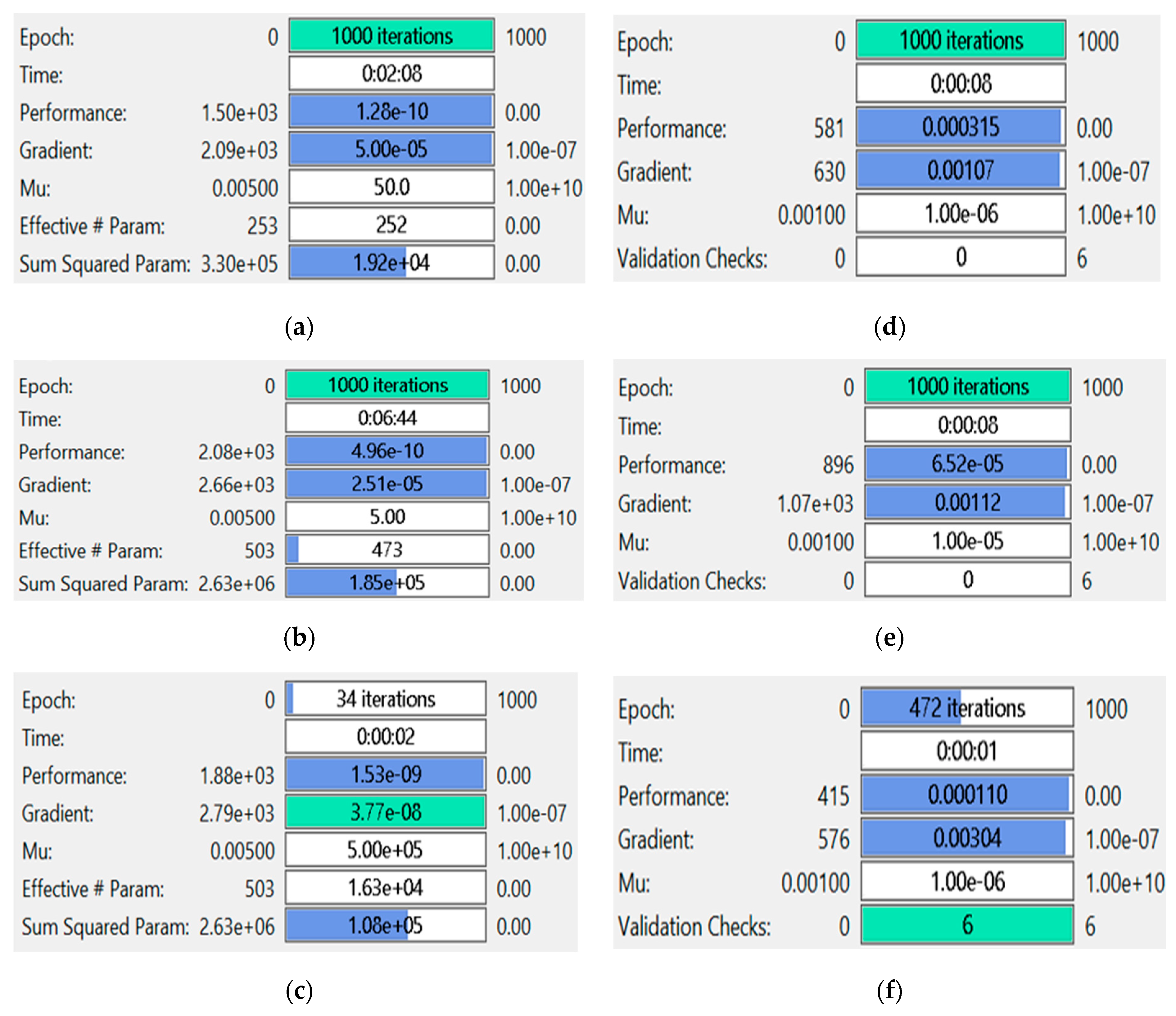Click the 1.92e+04 Sum Squared Param bar
Screen dimensions: 1176x1016
tap(391, 262)
